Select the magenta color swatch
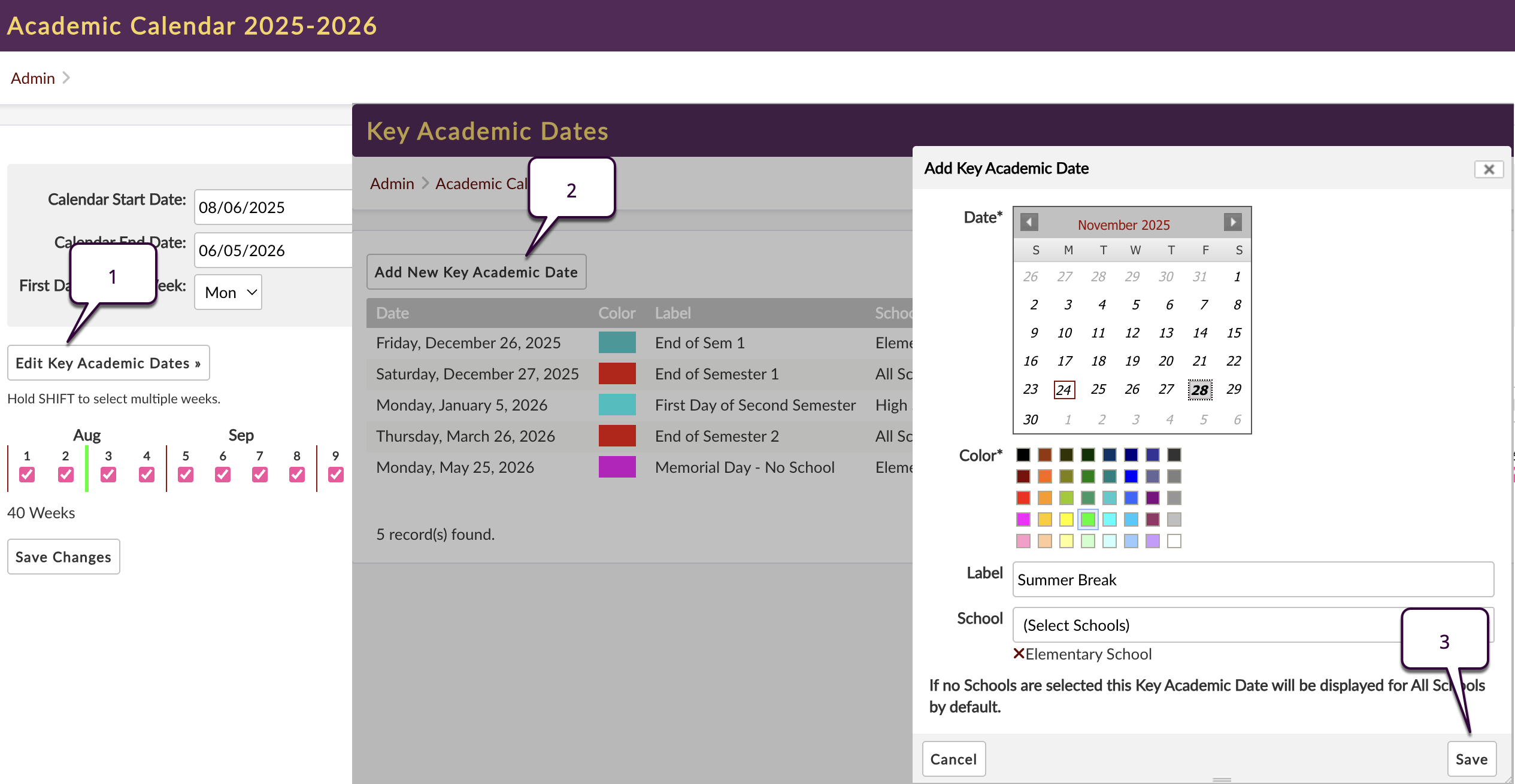Viewport: 1515px width, 784px height. (x=1023, y=519)
